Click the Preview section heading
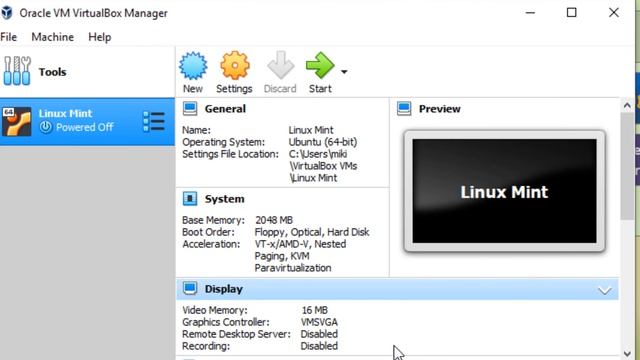This screenshot has height=360, width=640. click(x=440, y=109)
